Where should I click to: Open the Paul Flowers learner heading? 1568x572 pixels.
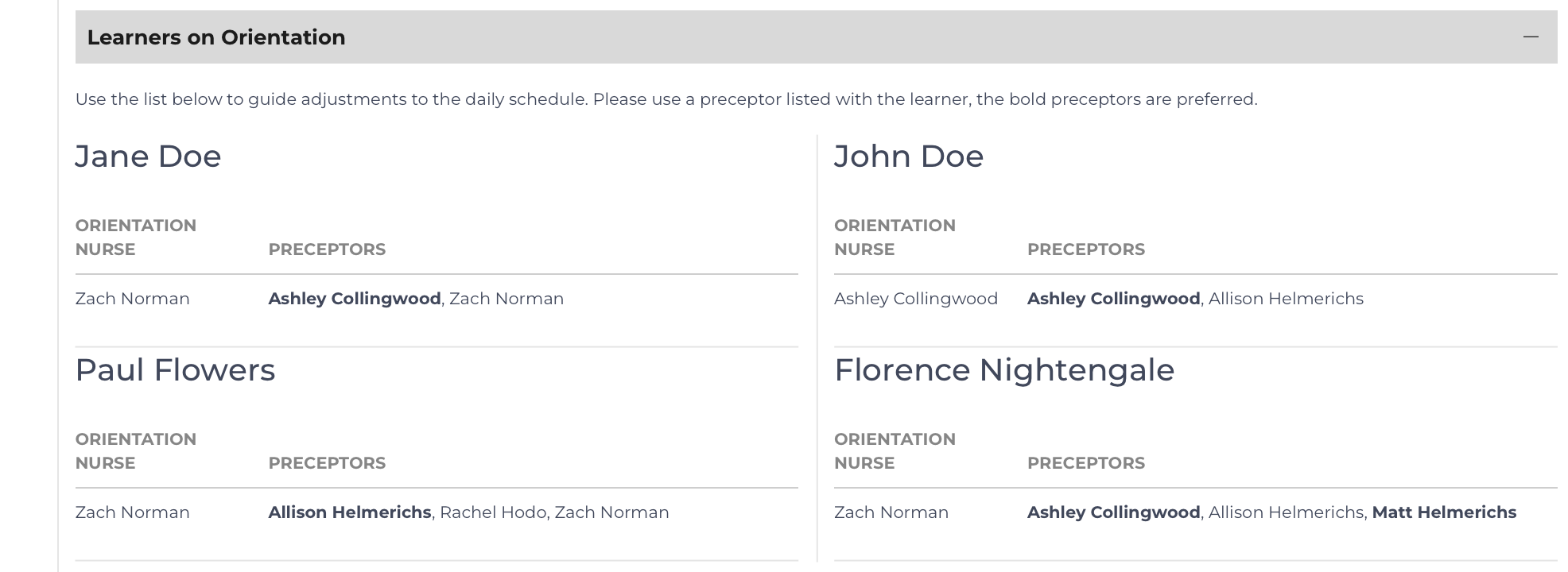click(x=175, y=370)
